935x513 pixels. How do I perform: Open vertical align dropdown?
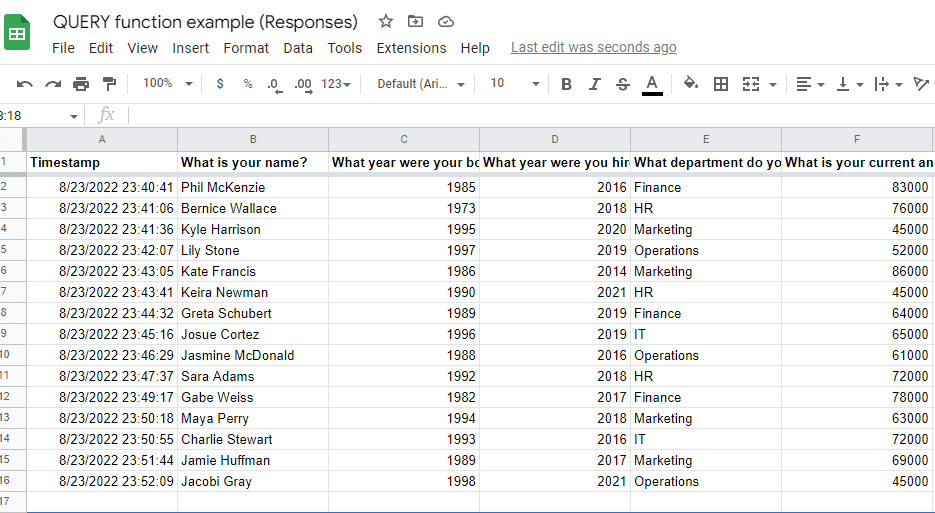850,84
